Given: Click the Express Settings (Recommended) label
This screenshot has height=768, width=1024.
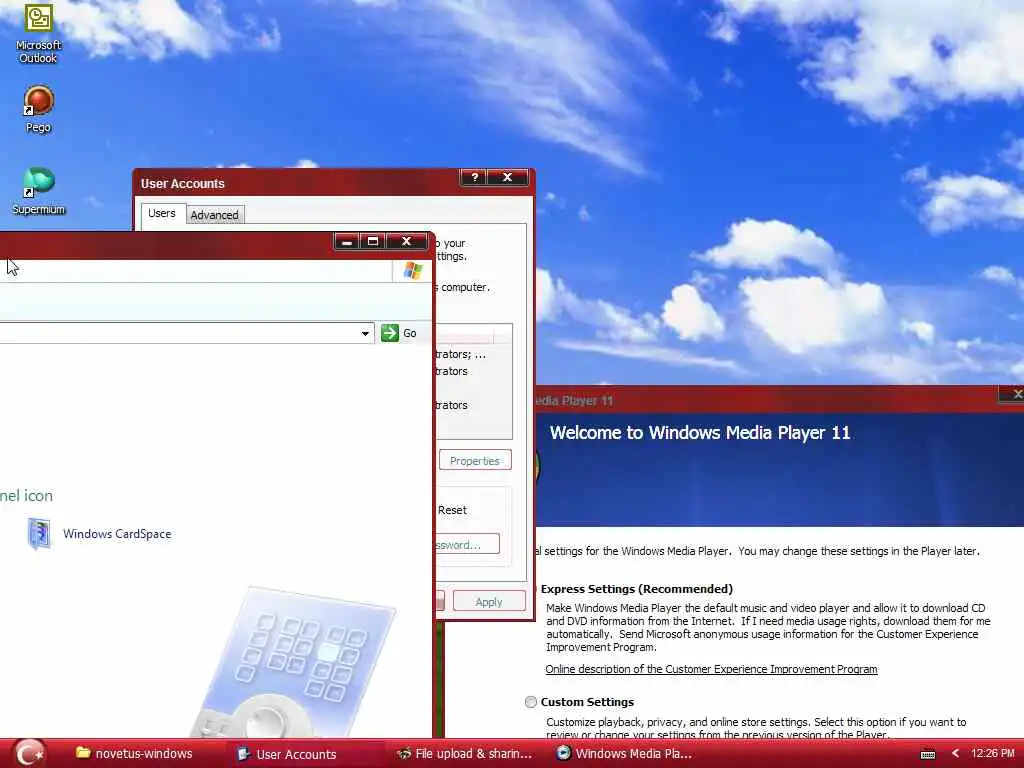Looking at the screenshot, I should click(x=637, y=589).
